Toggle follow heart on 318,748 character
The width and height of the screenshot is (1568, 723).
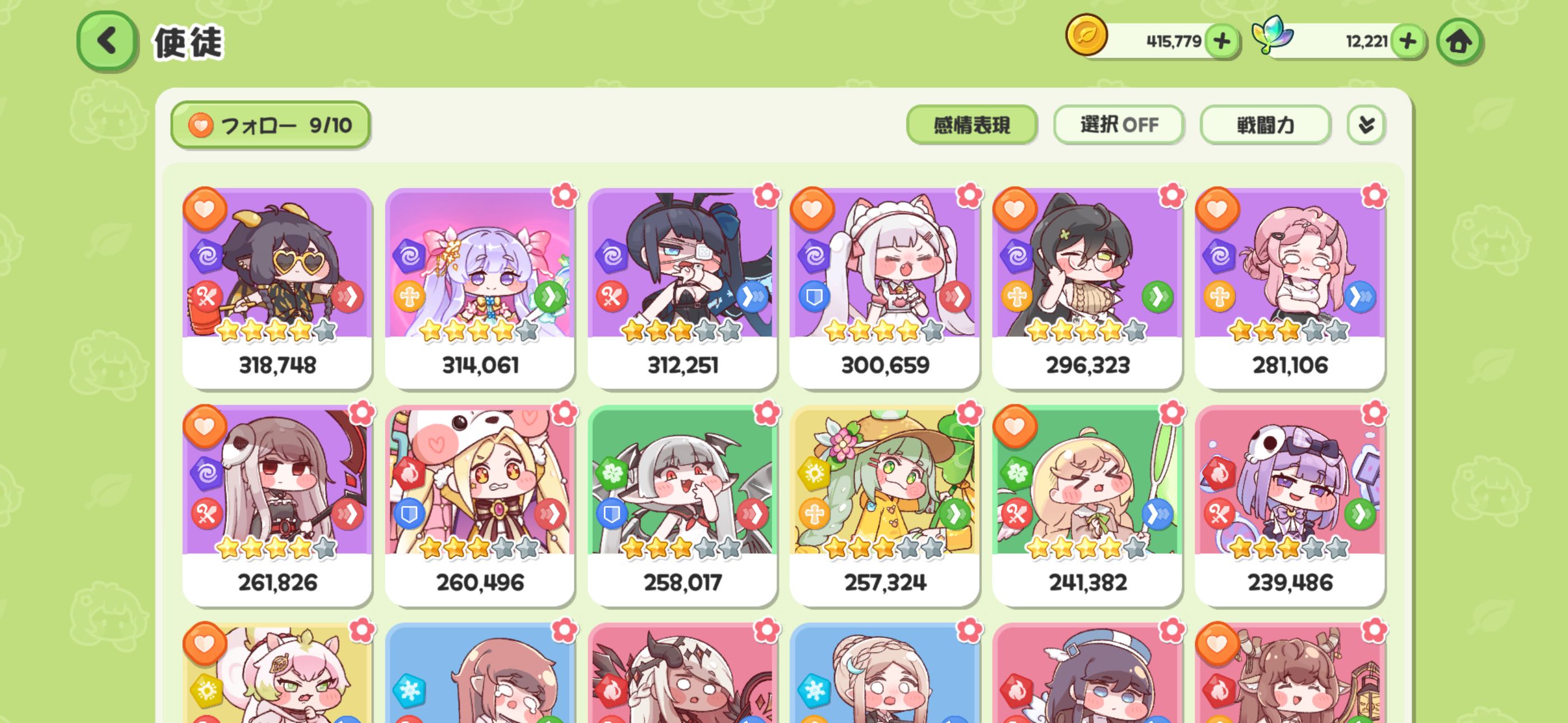(205, 208)
